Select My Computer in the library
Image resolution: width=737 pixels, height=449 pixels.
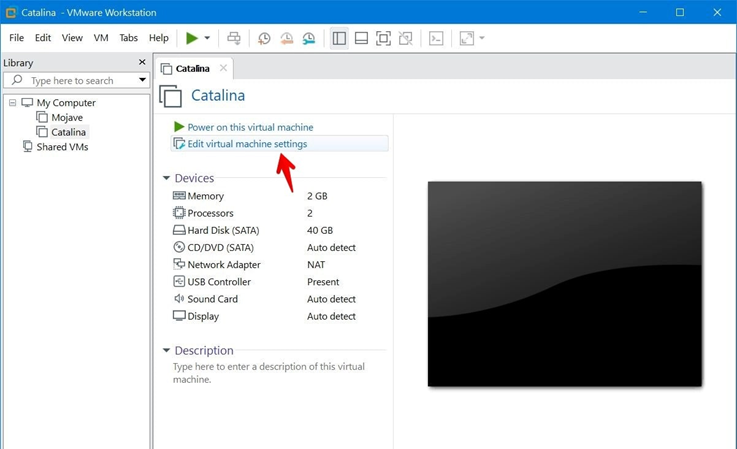(x=66, y=102)
